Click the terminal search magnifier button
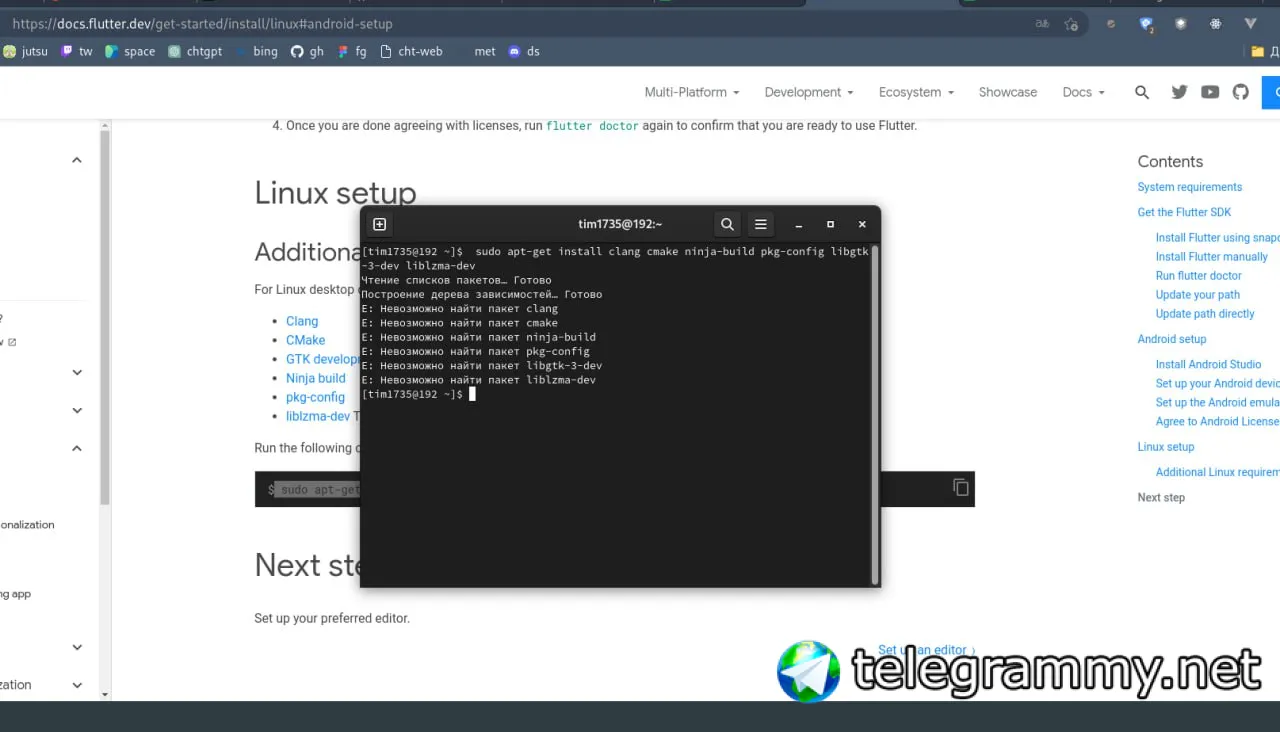Screen dimensions: 1280x732 pos(728,224)
